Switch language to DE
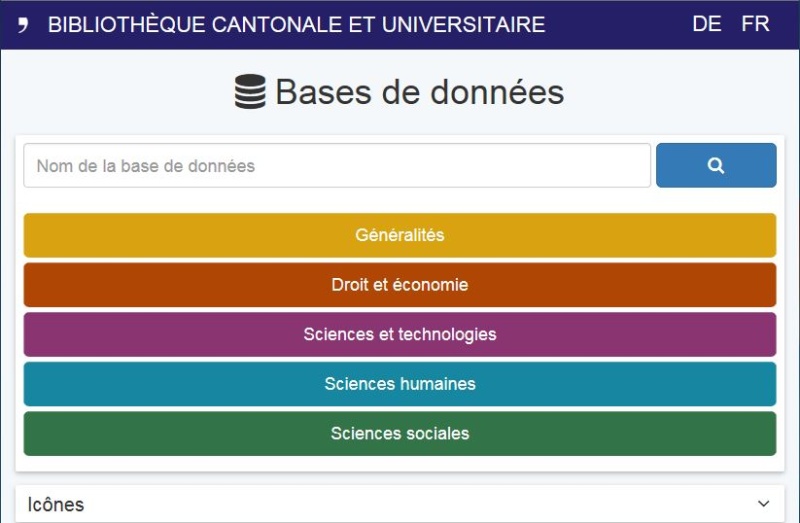Image resolution: width=800 pixels, height=523 pixels. [706, 24]
